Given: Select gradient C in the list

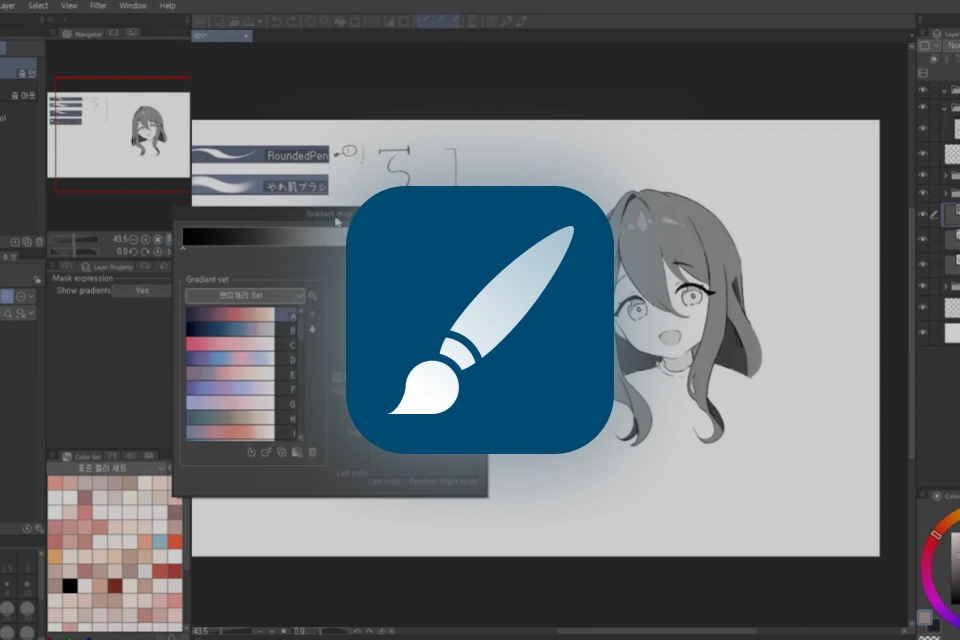Looking at the screenshot, I should (x=242, y=345).
